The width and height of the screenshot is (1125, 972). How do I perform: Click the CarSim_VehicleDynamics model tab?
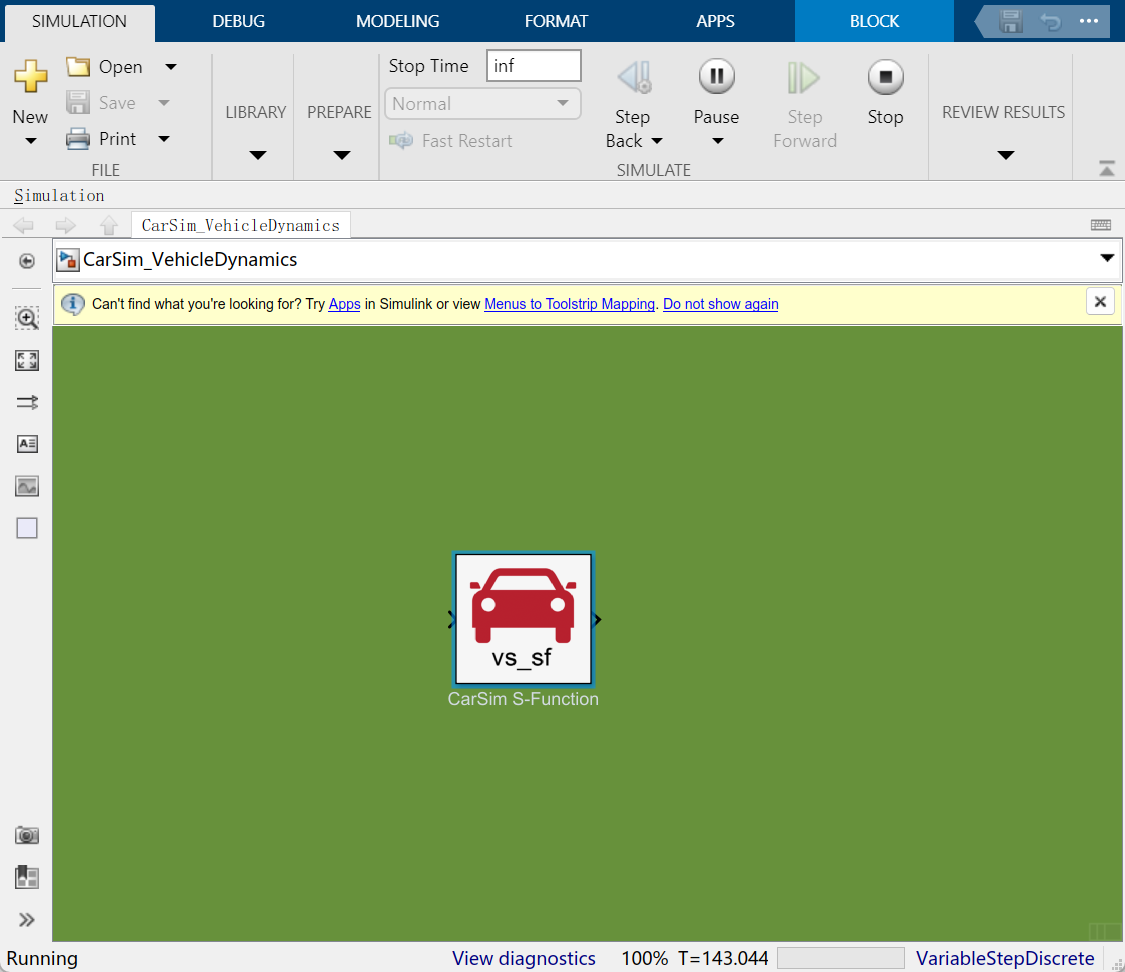point(240,225)
